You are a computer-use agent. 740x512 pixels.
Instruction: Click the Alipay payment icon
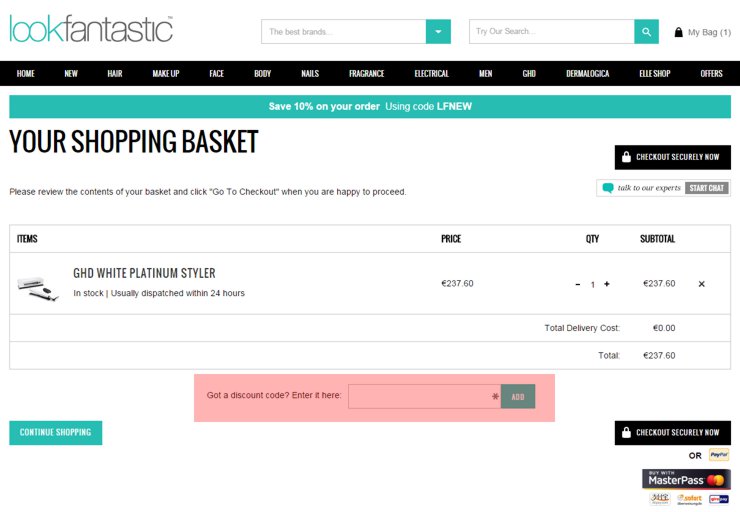coord(659,499)
